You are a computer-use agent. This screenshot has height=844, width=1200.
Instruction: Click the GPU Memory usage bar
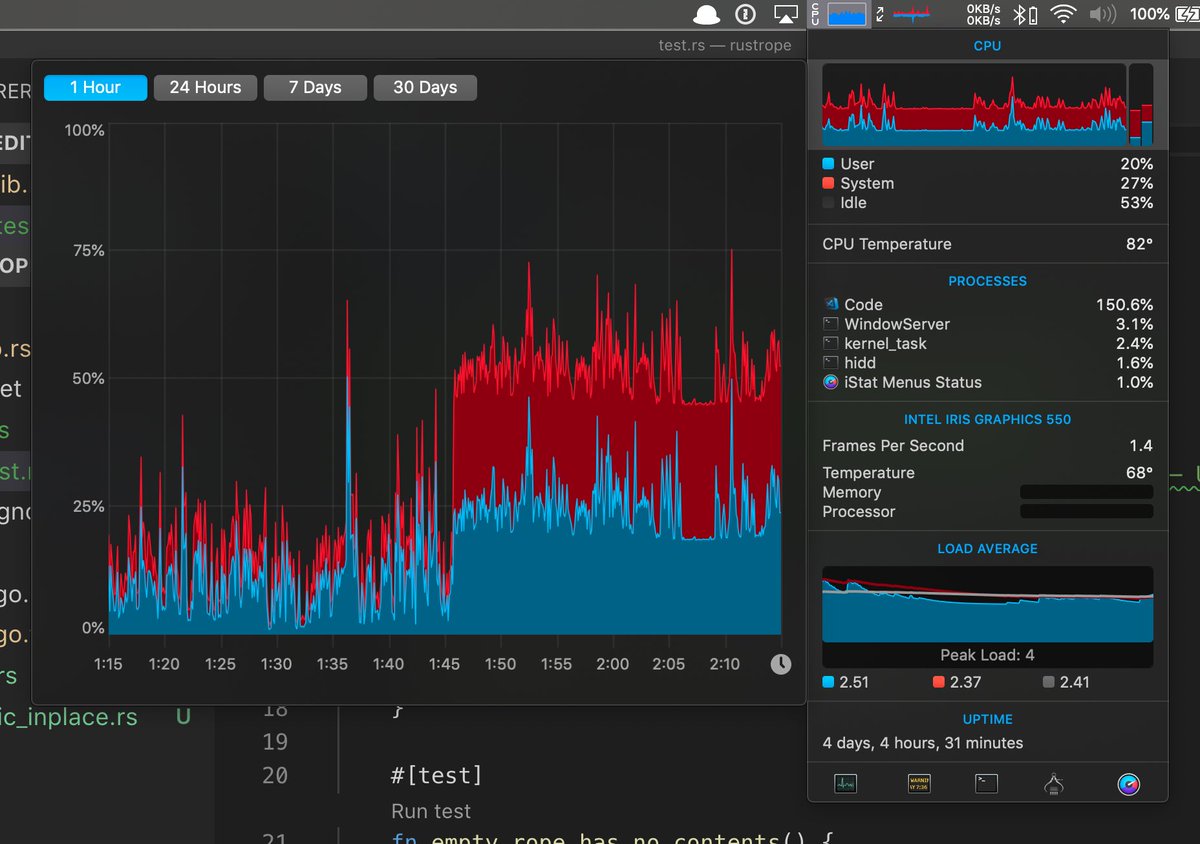pos(1086,492)
